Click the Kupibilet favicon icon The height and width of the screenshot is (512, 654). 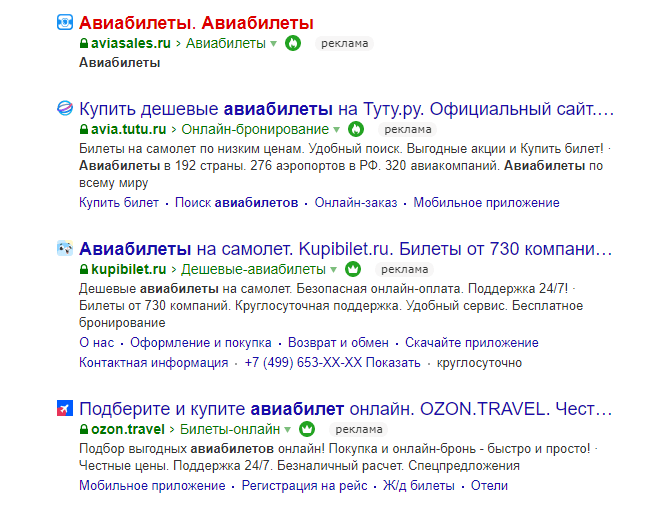point(65,248)
